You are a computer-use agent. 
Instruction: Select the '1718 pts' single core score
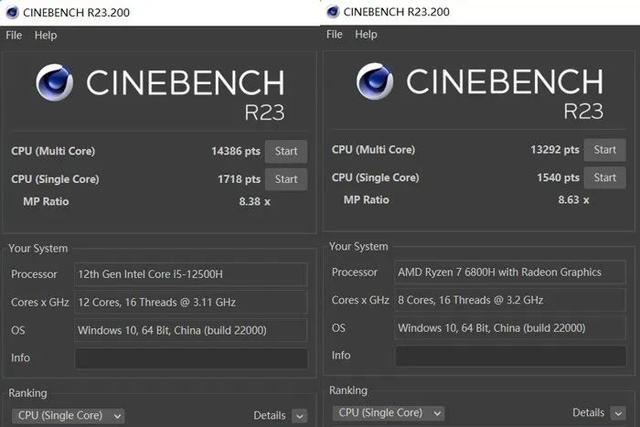[x=239, y=179]
